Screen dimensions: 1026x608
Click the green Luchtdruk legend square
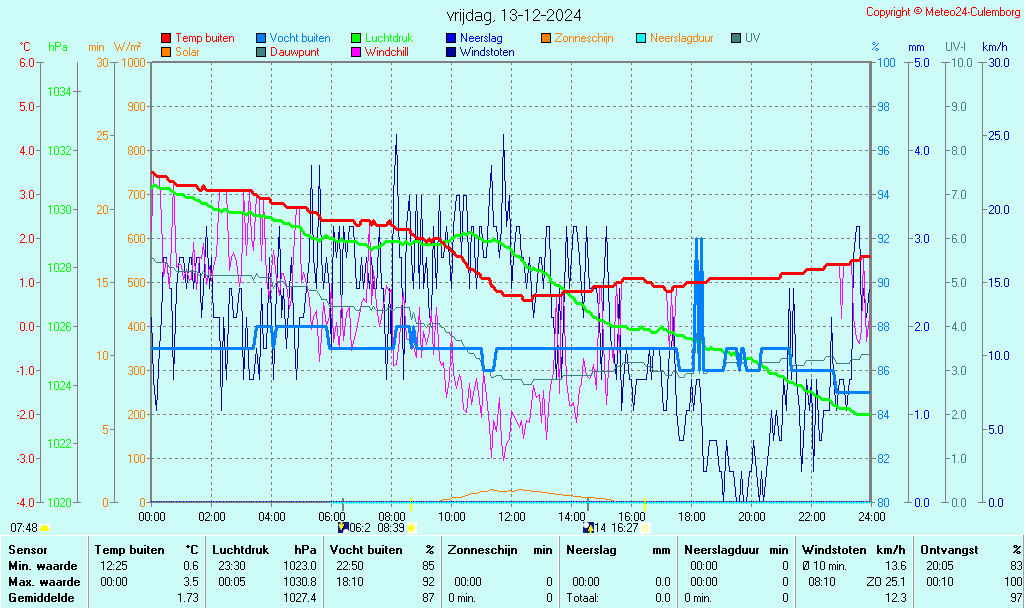point(356,38)
